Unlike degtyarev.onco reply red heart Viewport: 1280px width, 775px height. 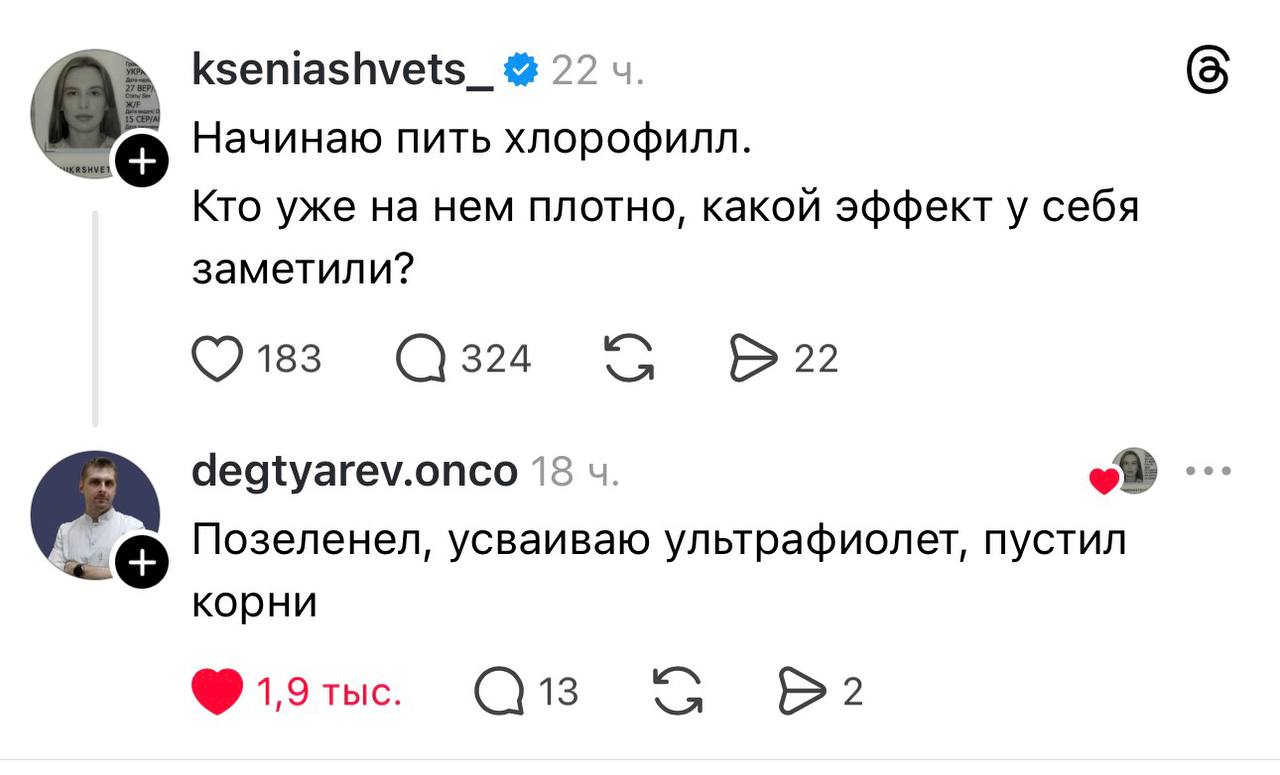click(x=216, y=692)
